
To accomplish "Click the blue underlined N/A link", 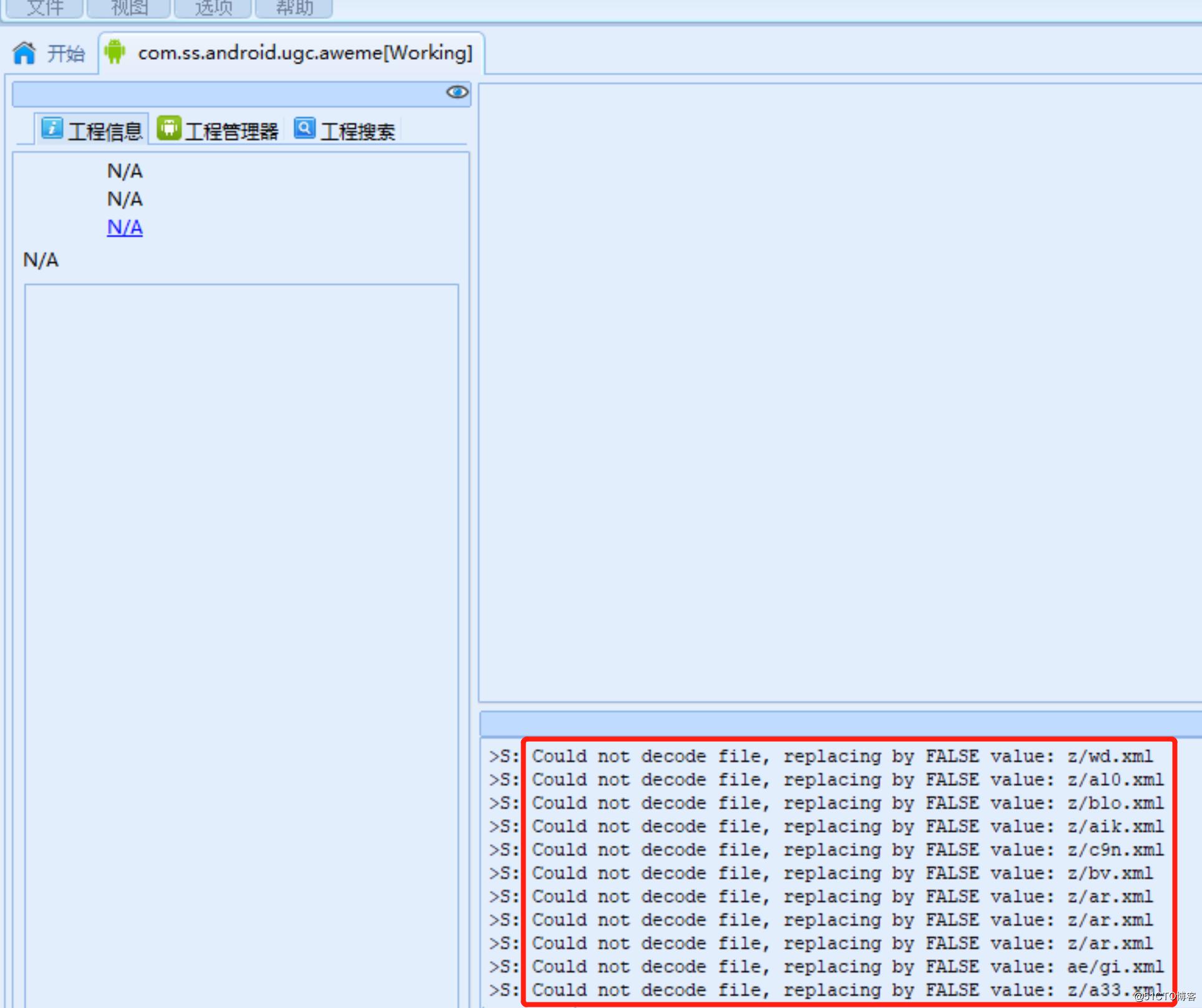I will tap(125, 227).
